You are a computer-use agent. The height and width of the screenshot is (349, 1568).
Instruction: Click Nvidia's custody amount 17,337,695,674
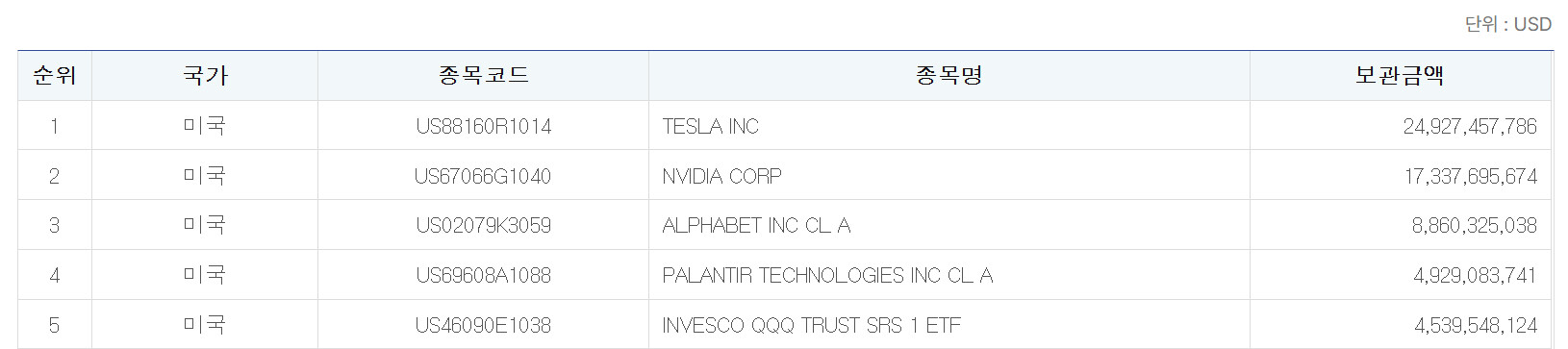1471,176
